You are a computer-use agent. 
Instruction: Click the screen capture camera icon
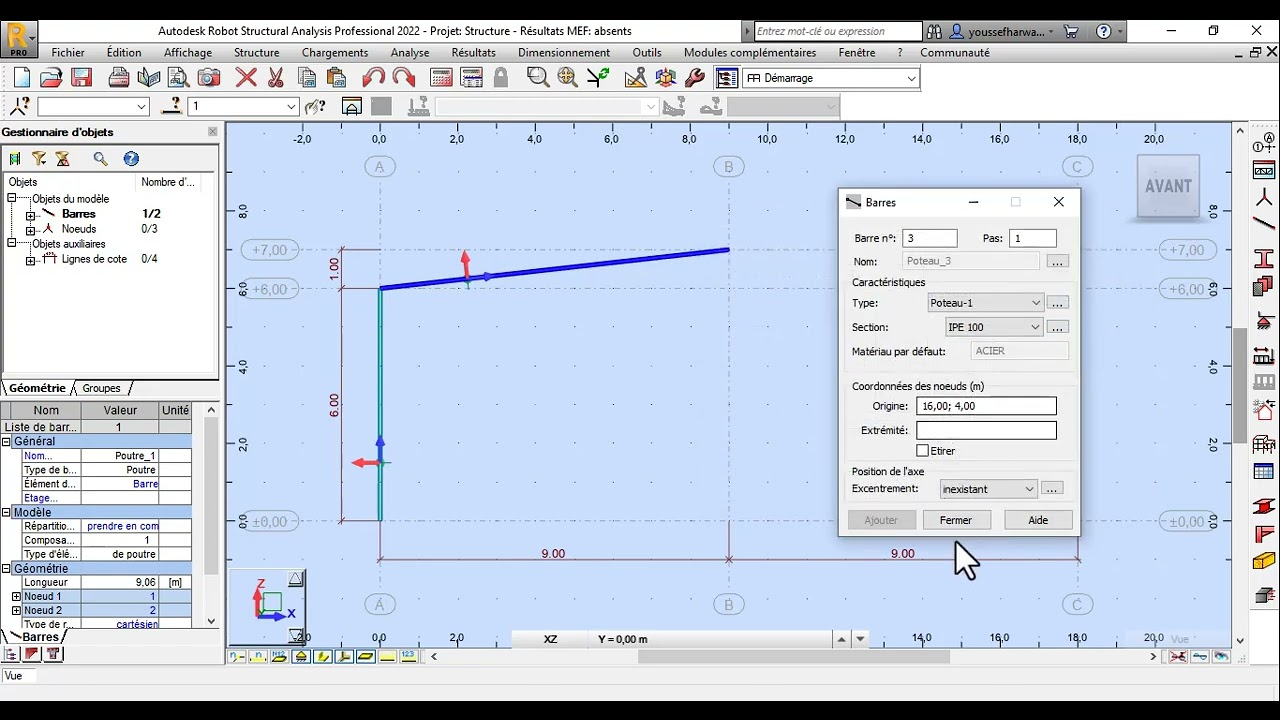pyautogui.click(x=208, y=78)
